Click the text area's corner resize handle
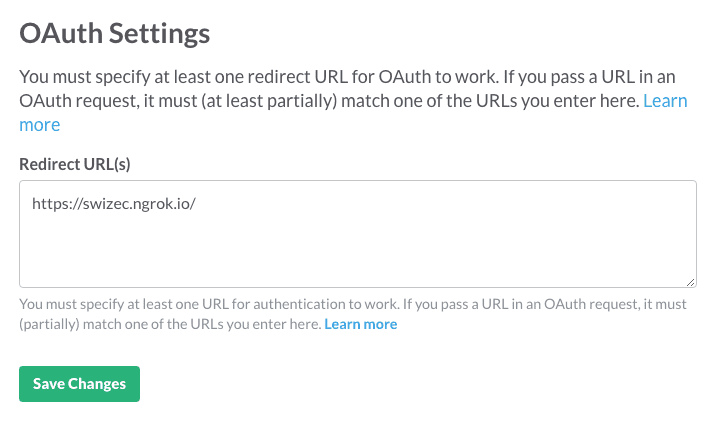 691,283
